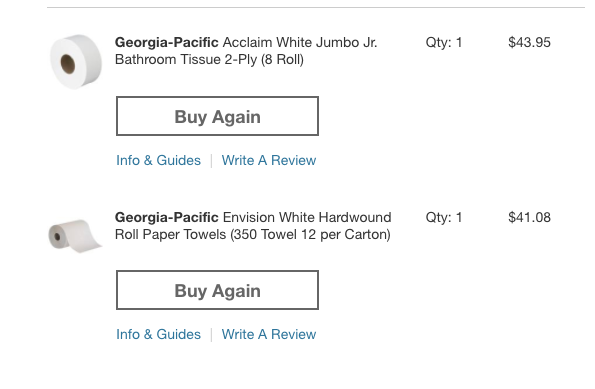Write A Review for Envision paper towels
The width and height of the screenshot is (595, 389).
(269, 334)
